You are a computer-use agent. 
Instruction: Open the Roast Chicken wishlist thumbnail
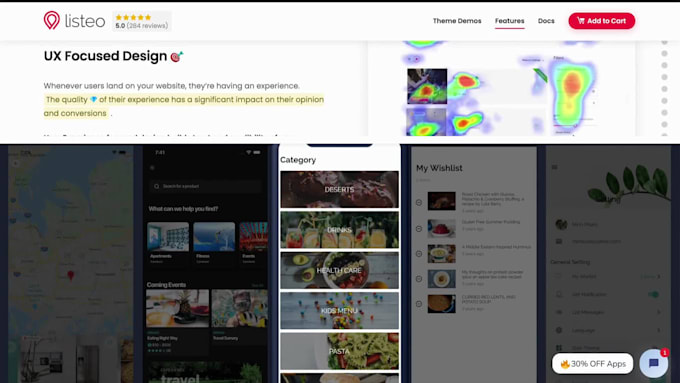(441, 201)
